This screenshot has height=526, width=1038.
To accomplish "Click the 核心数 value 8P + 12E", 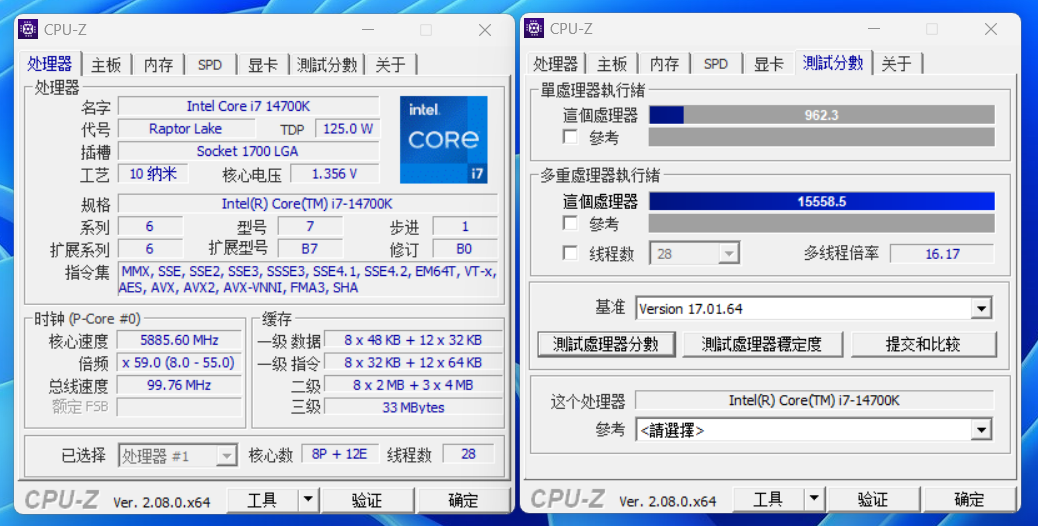I will pos(340,454).
